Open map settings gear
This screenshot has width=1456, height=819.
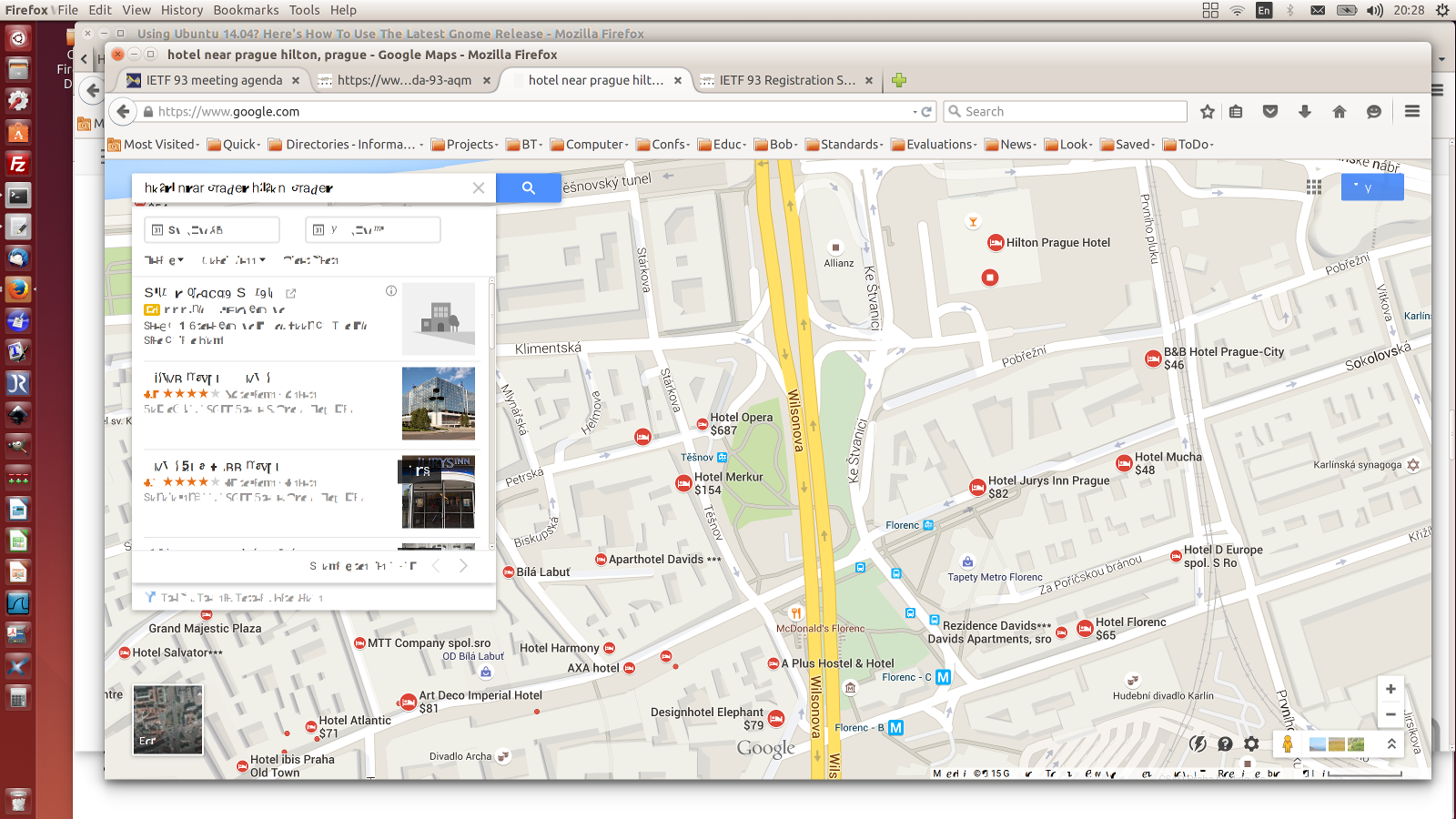click(x=1251, y=744)
